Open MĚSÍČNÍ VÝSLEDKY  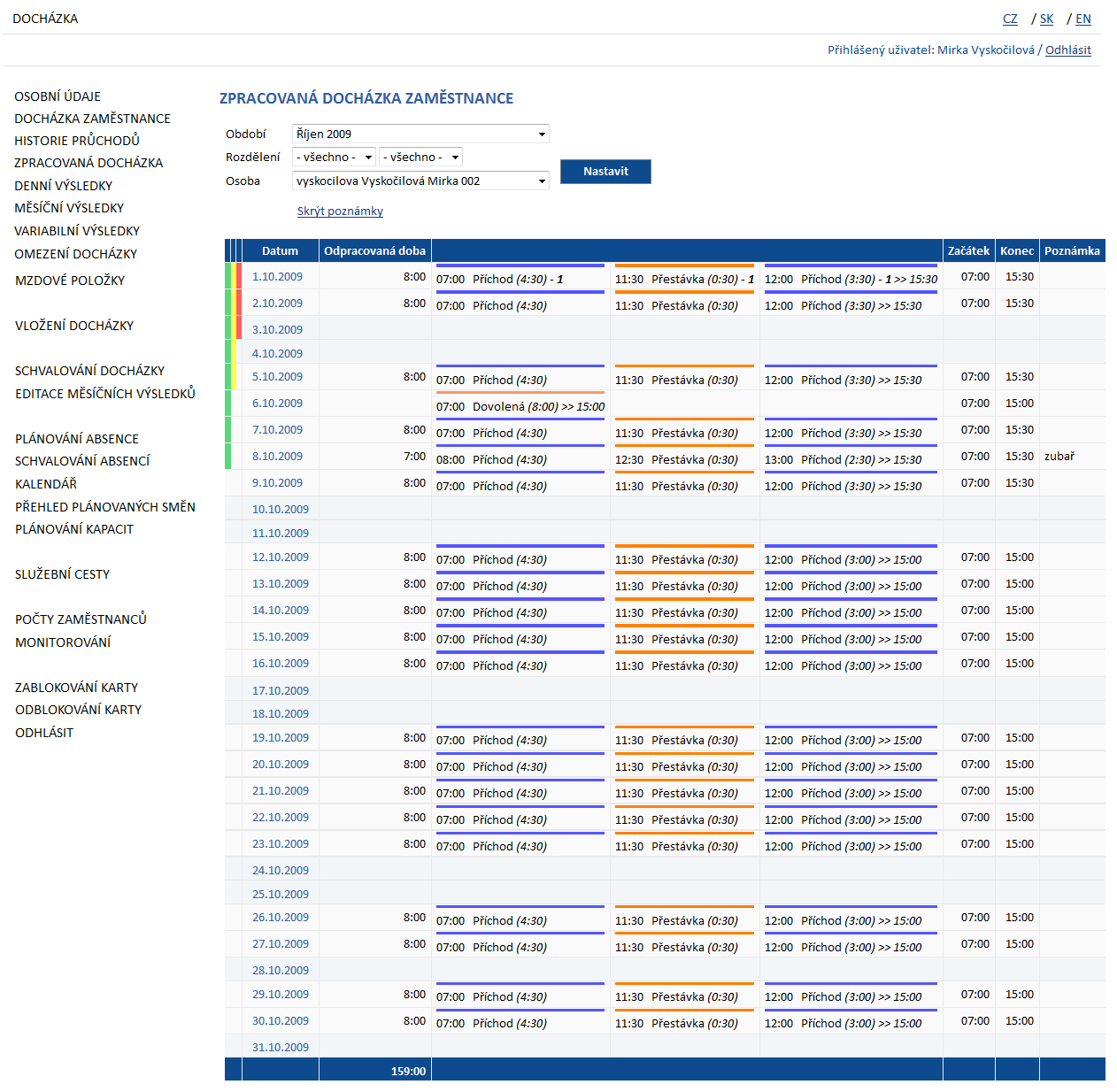pos(69,208)
